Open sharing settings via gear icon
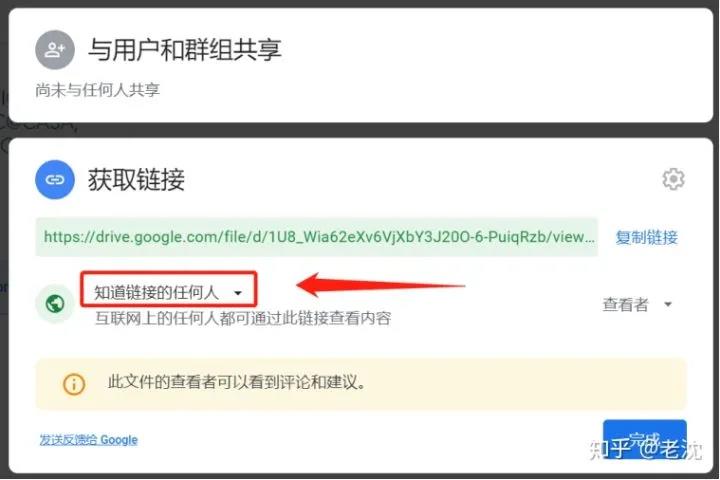This screenshot has height=480, width=720. click(x=673, y=179)
